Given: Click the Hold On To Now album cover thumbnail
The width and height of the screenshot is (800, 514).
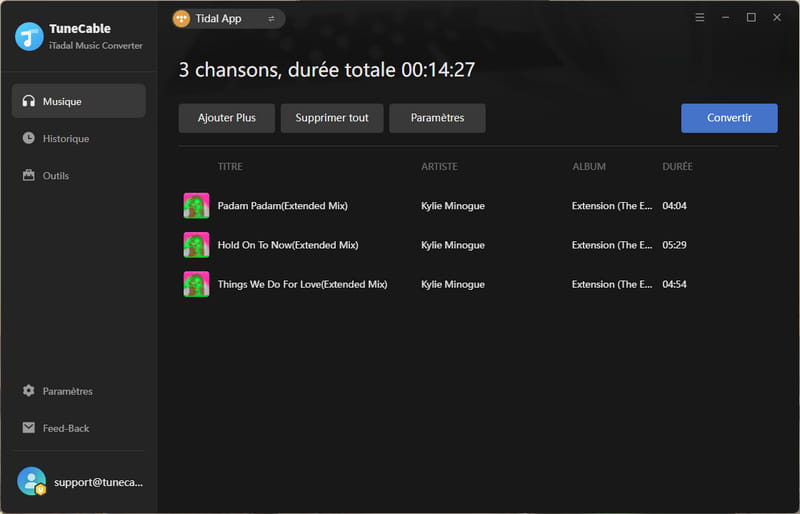Looking at the screenshot, I should [196, 245].
